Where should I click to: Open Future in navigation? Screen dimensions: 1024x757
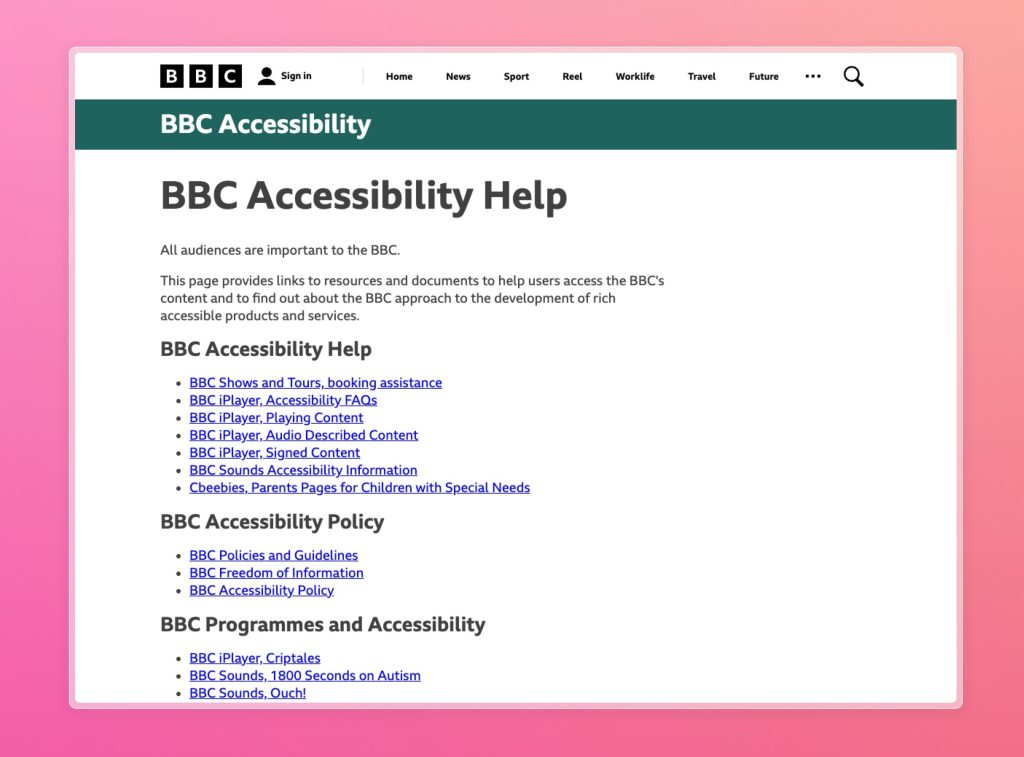(763, 76)
